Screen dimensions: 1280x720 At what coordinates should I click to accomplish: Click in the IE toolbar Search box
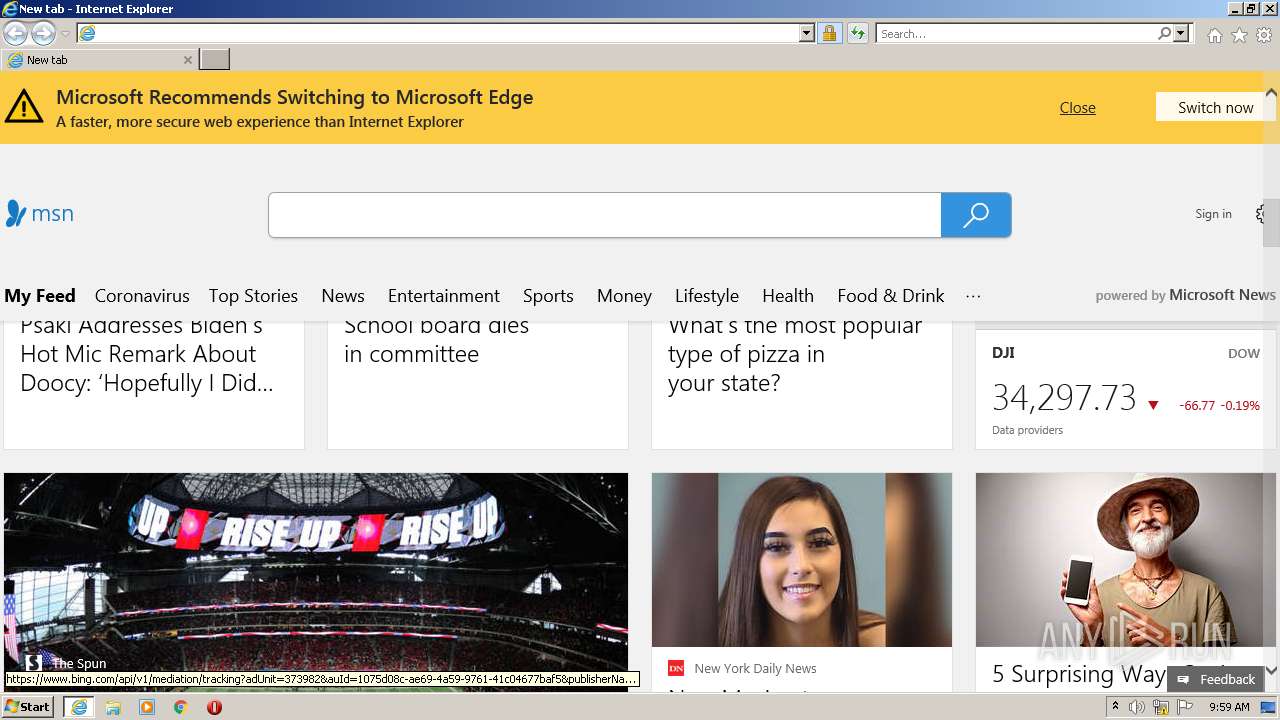tap(1017, 34)
